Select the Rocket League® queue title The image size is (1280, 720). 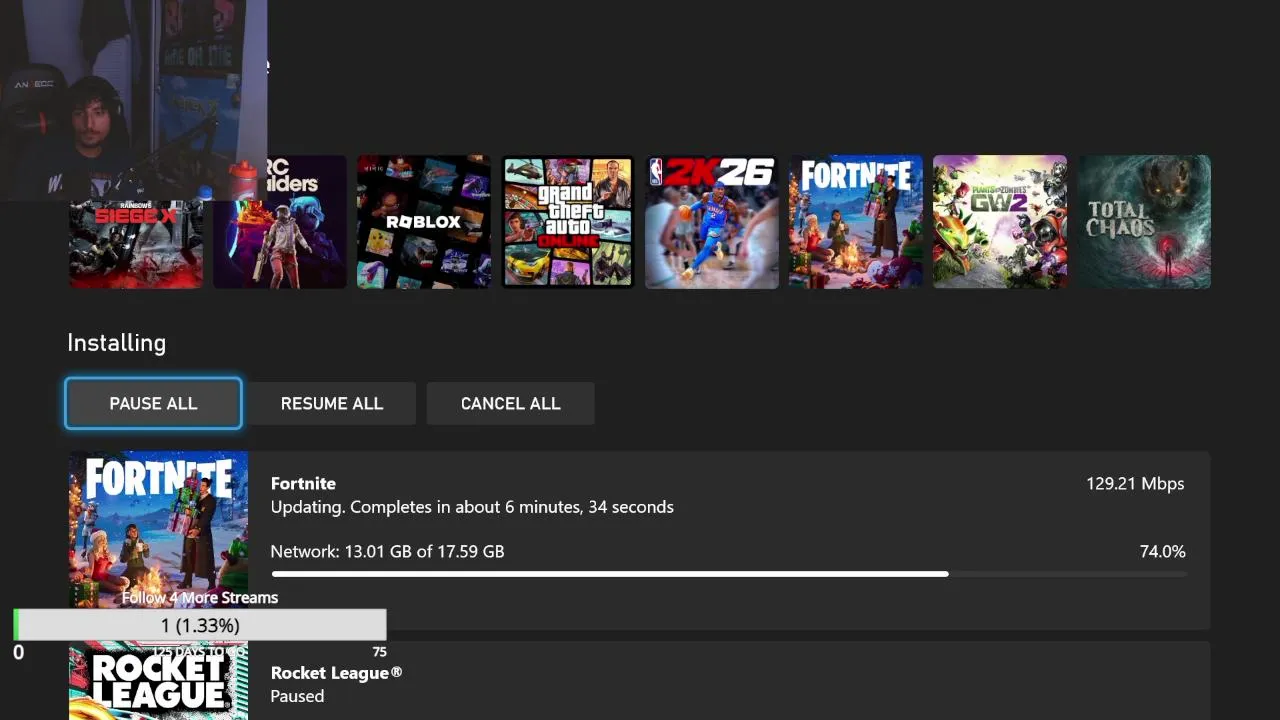click(336, 673)
